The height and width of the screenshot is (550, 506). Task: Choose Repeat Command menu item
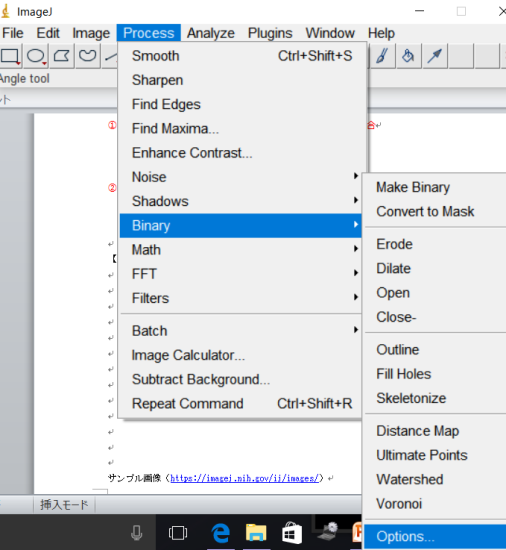[x=241, y=403]
